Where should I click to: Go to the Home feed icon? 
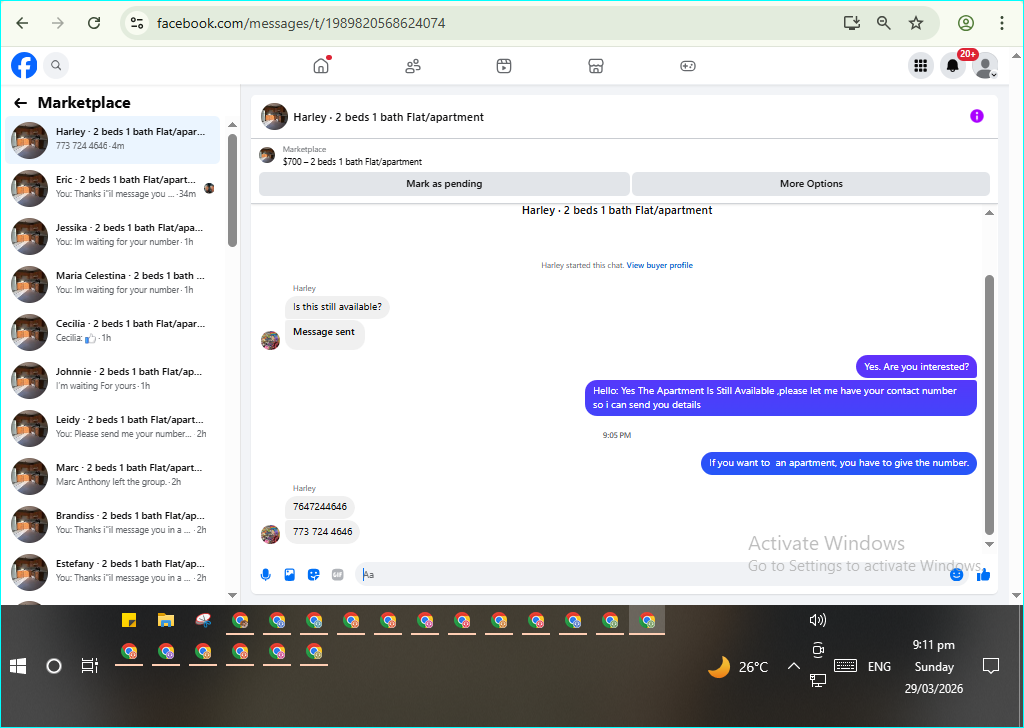tap(321, 65)
